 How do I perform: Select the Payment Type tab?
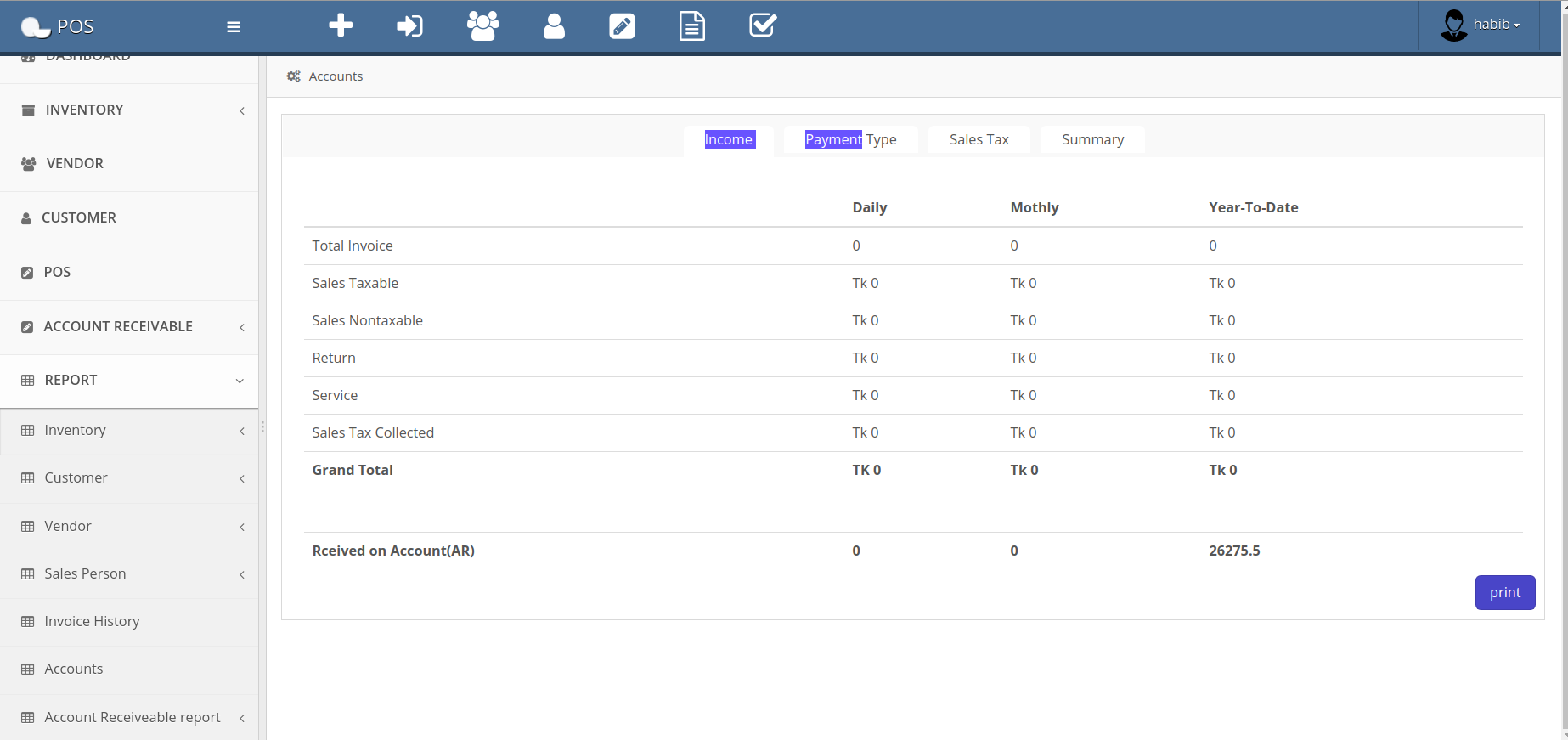(850, 140)
